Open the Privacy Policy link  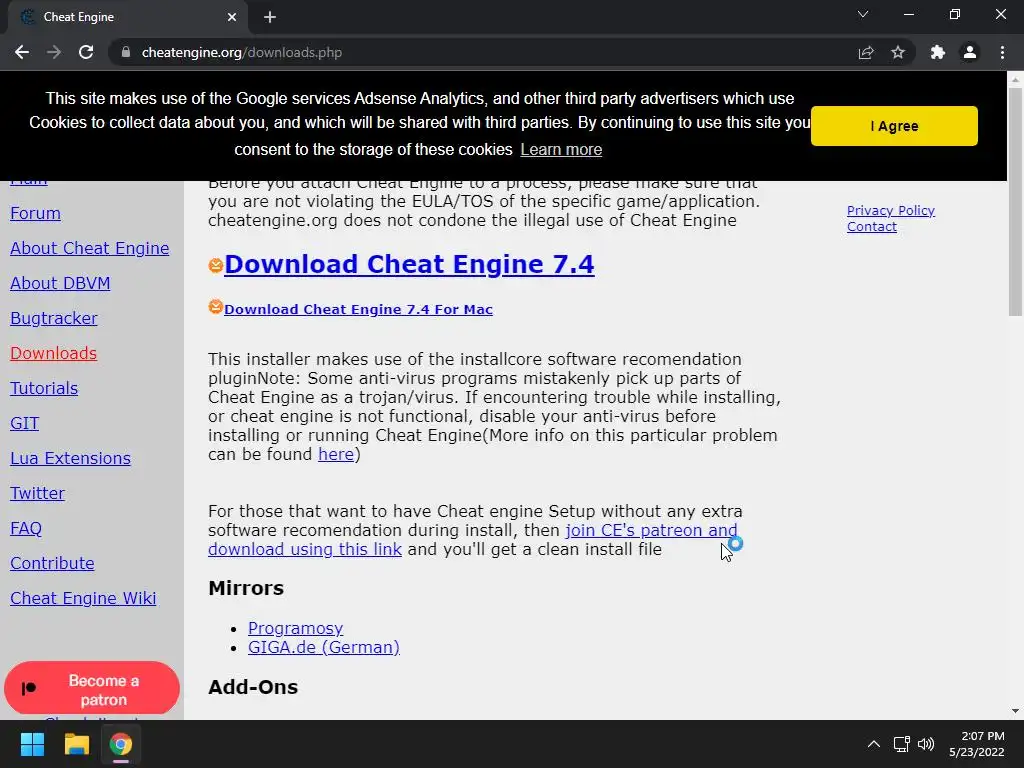pos(891,210)
